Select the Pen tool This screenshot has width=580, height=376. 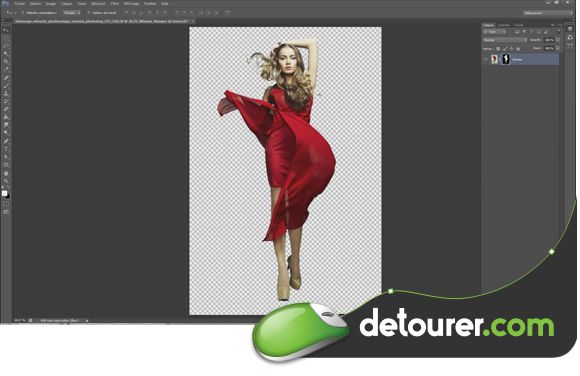(x=6, y=141)
